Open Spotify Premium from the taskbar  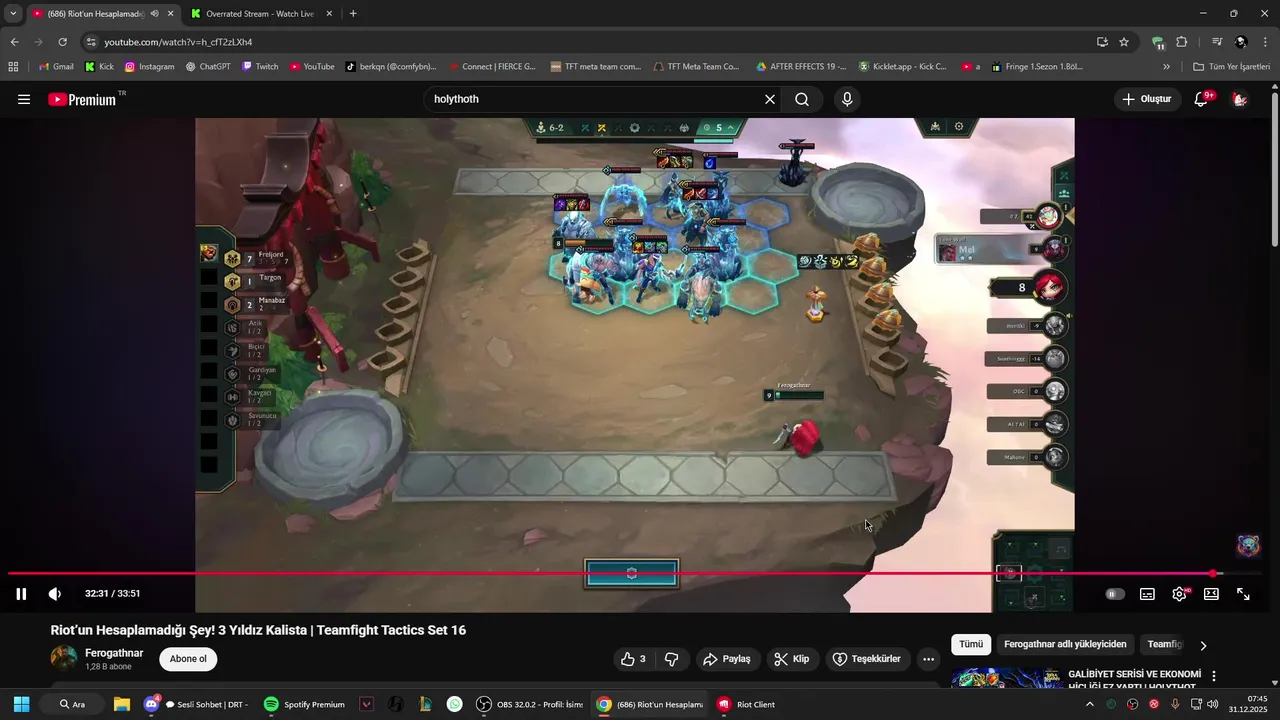point(305,704)
